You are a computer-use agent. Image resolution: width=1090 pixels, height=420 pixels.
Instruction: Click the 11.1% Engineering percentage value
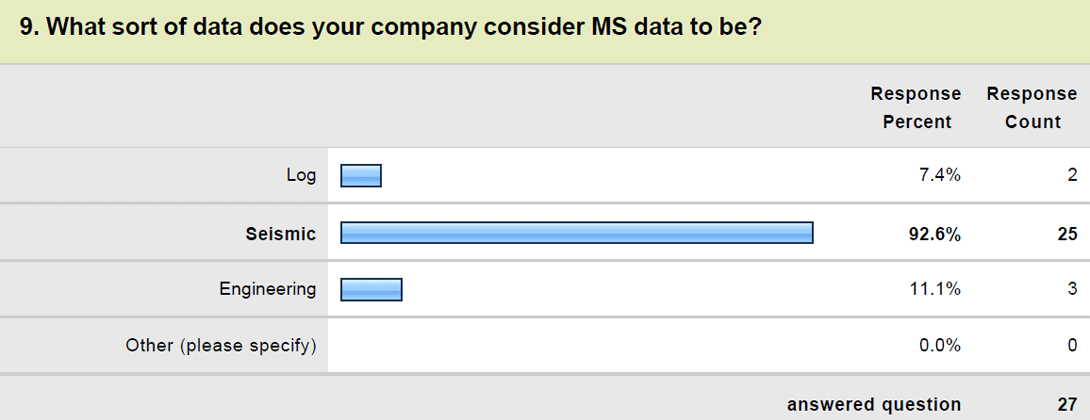936,289
